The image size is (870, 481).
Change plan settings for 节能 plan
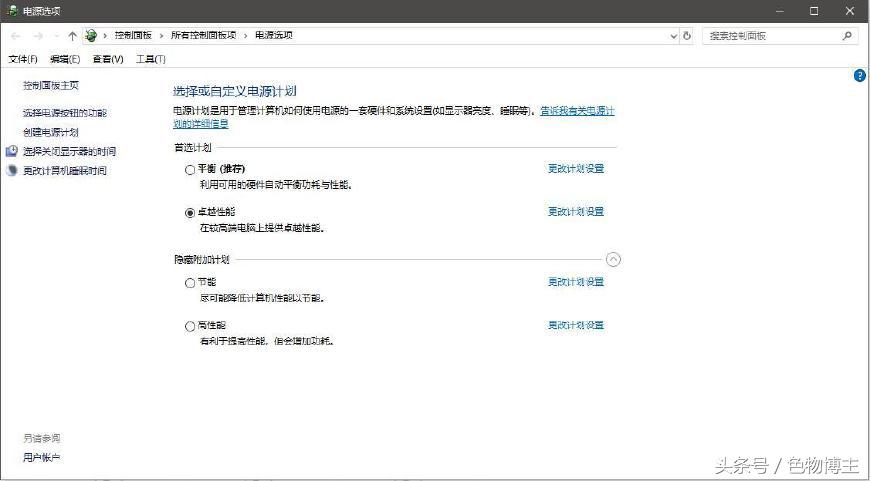click(x=576, y=282)
